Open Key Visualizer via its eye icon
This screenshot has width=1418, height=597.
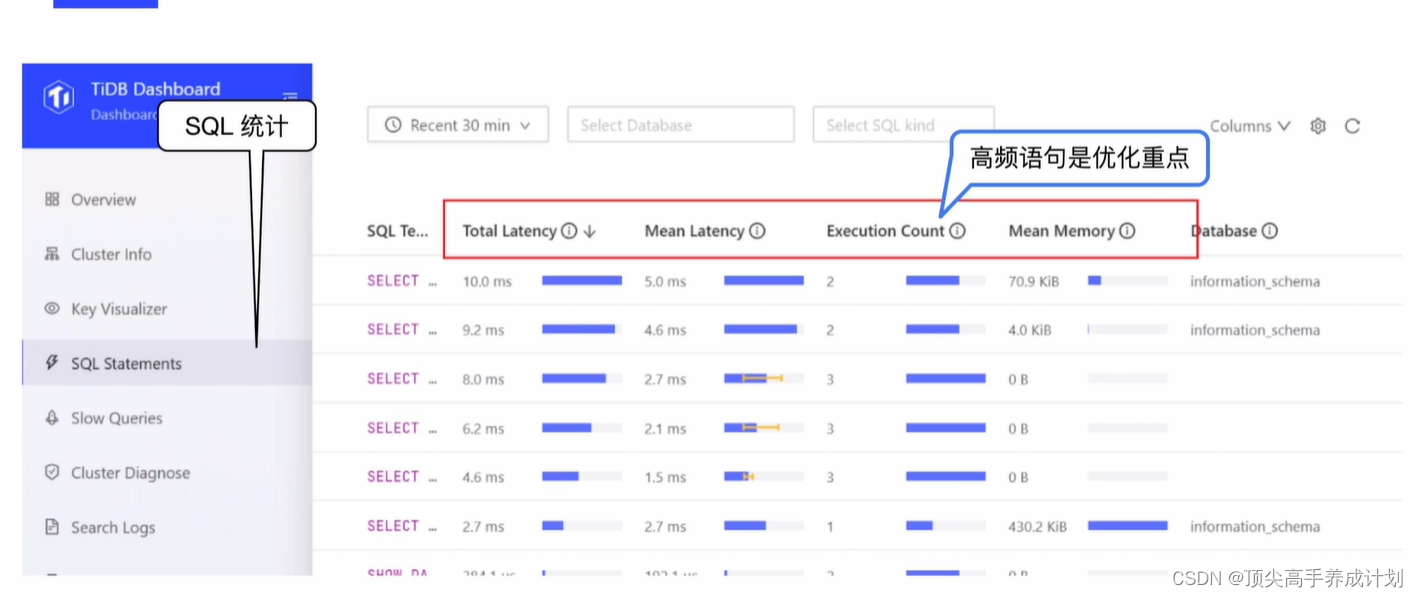52,309
